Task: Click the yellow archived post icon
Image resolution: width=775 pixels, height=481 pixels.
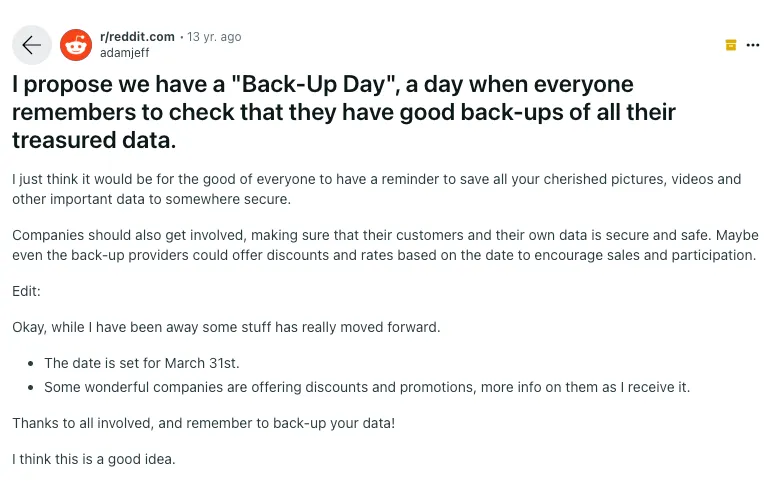Action: pos(731,45)
